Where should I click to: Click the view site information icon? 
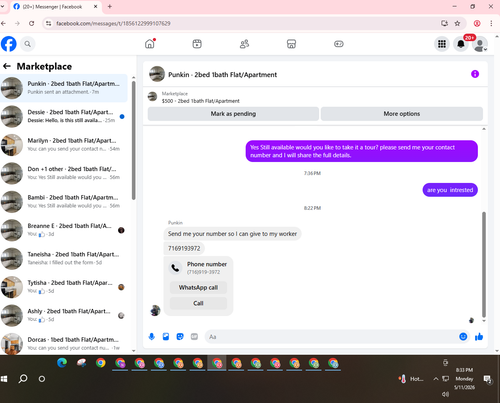(x=49, y=23)
